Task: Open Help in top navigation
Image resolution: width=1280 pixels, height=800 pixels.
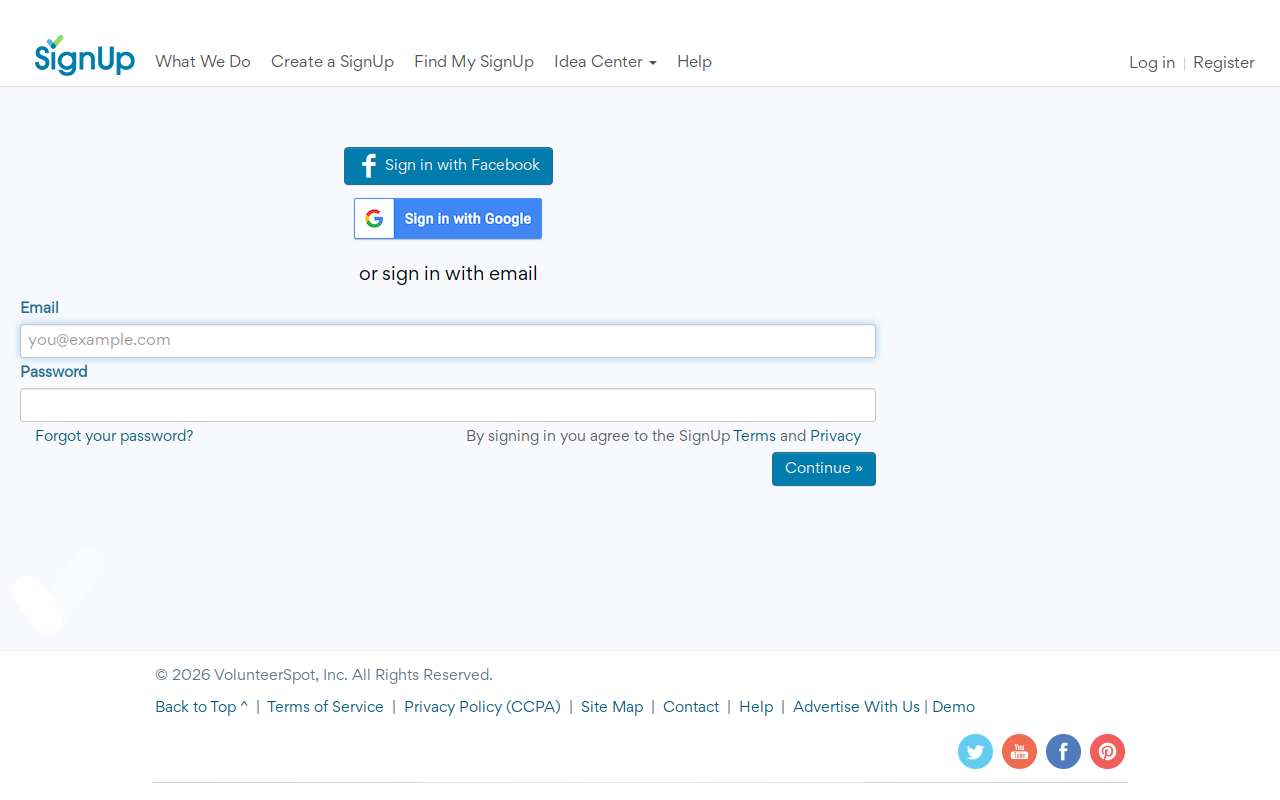Action: 694,62
